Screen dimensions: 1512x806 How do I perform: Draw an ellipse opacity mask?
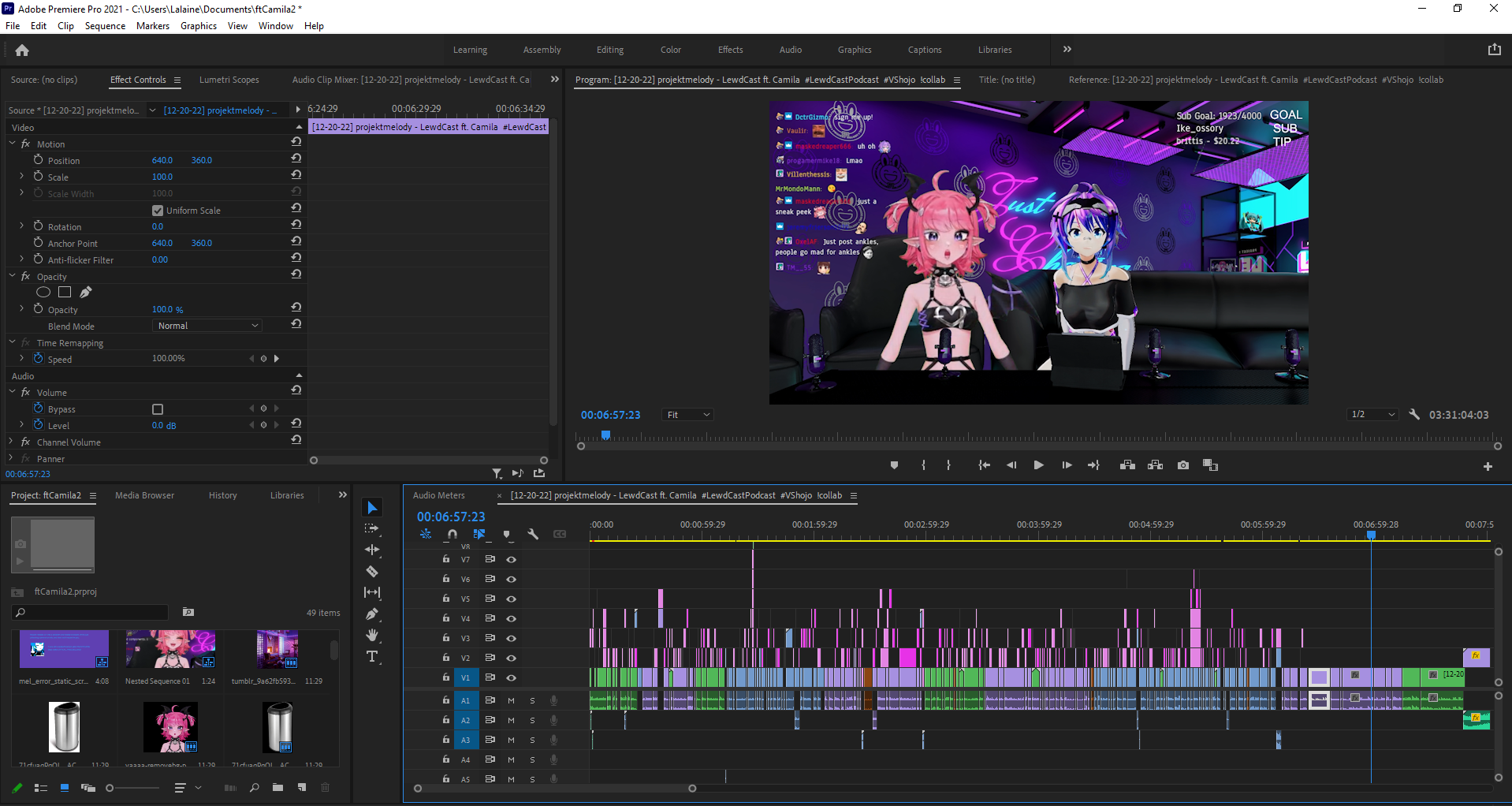click(x=43, y=292)
